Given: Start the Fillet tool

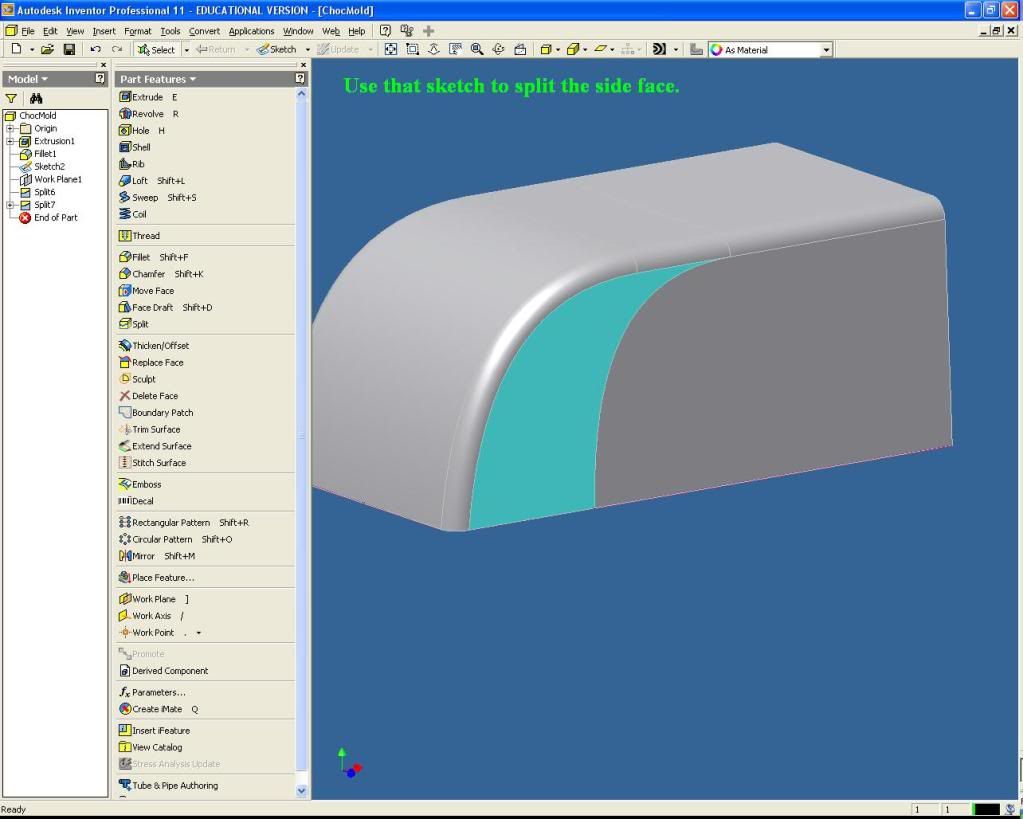Looking at the screenshot, I should pos(140,257).
